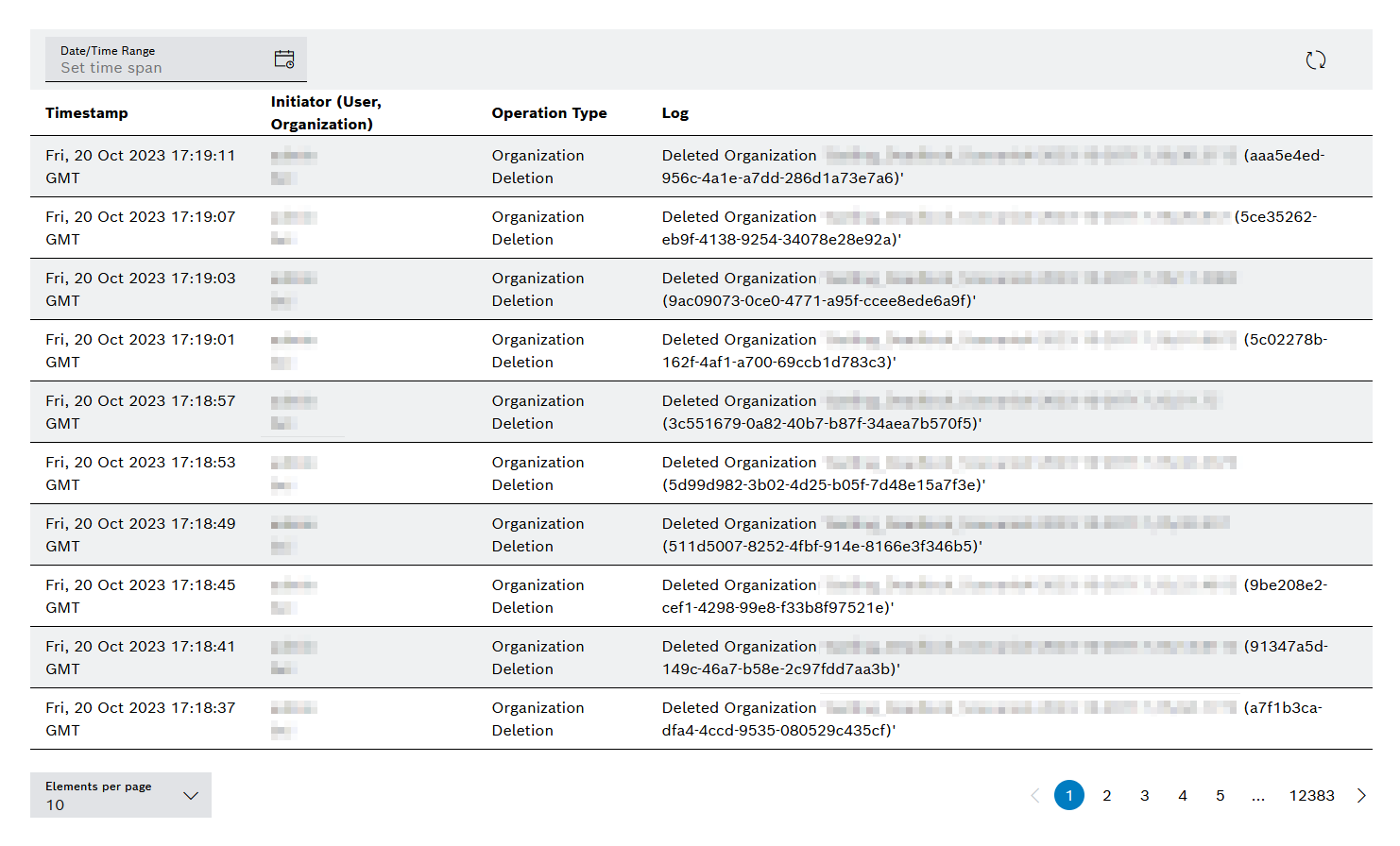
Task: Select the 17:19:01 log entry timestamp
Action: click(140, 350)
